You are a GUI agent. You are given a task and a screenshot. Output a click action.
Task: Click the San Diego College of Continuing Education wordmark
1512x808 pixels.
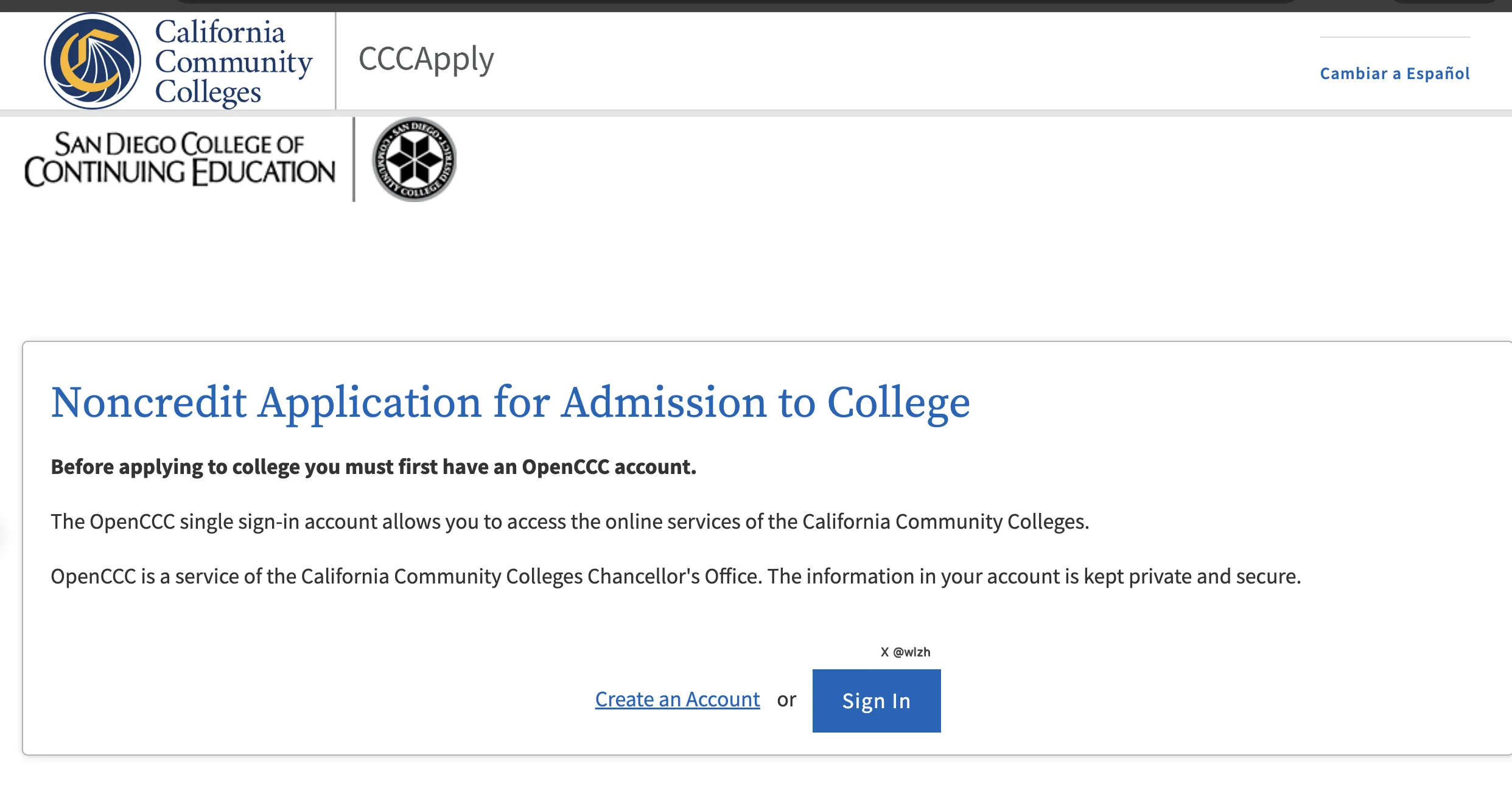pyautogui.click(x=180, y=159)
